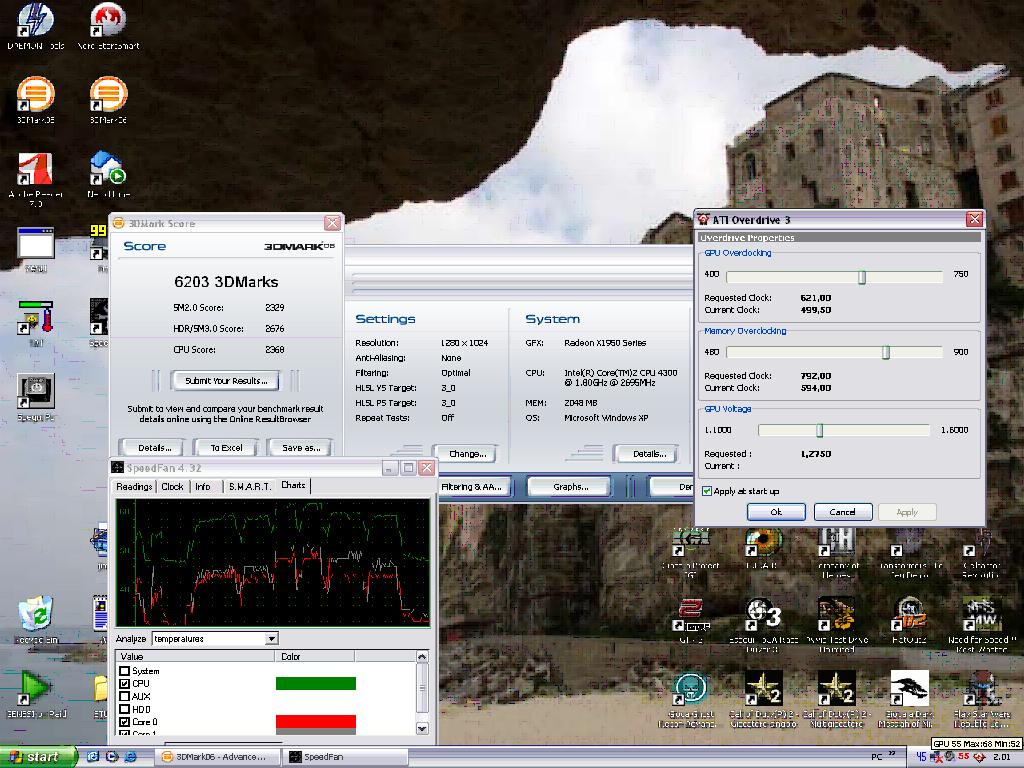Screen dimensions: 1024x768
Task: Uncheck the CPU checkbox in SpeedFan
Action: pos(125,684)
